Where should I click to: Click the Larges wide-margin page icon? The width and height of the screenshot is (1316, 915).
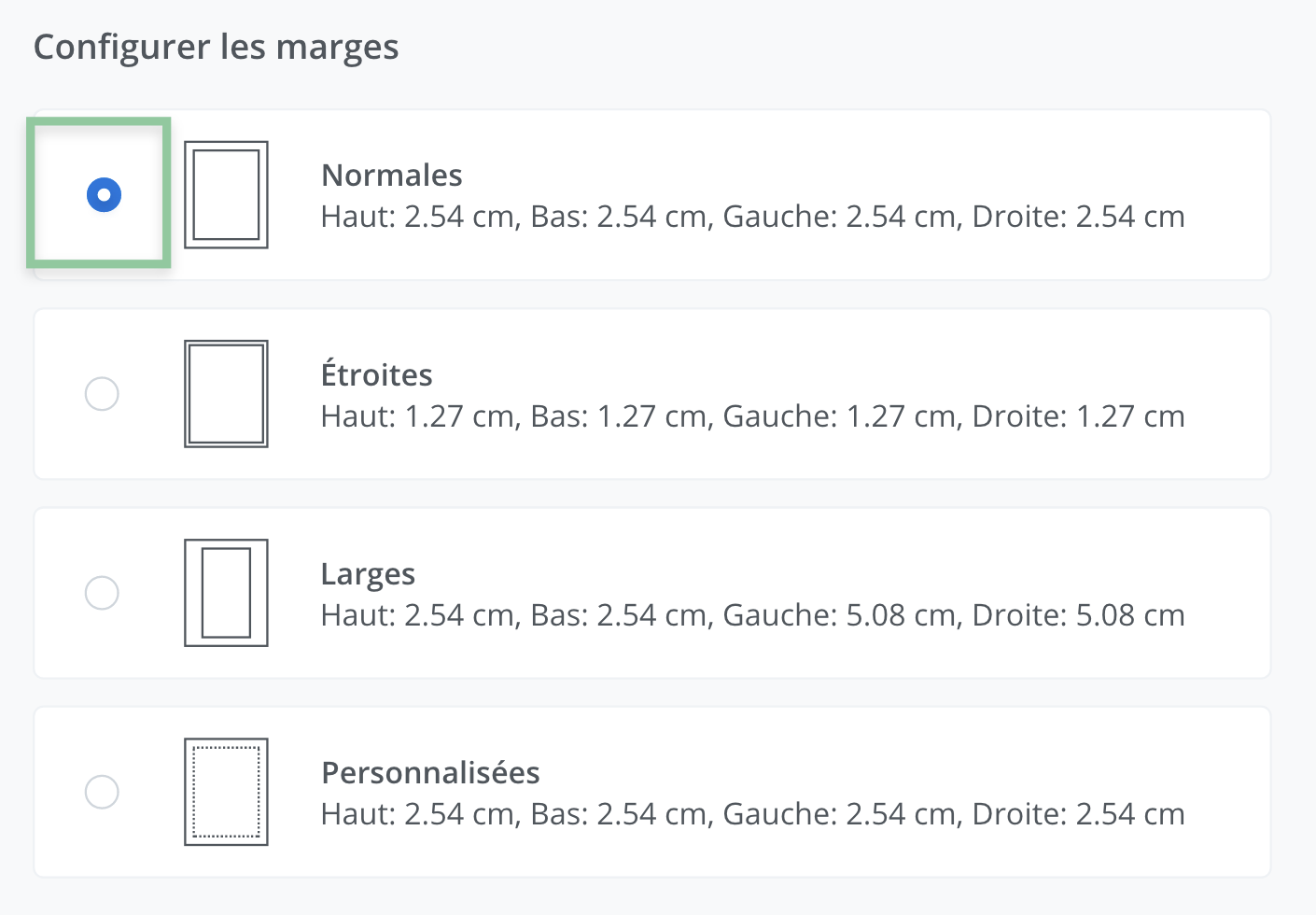click(x=226, y=593)
